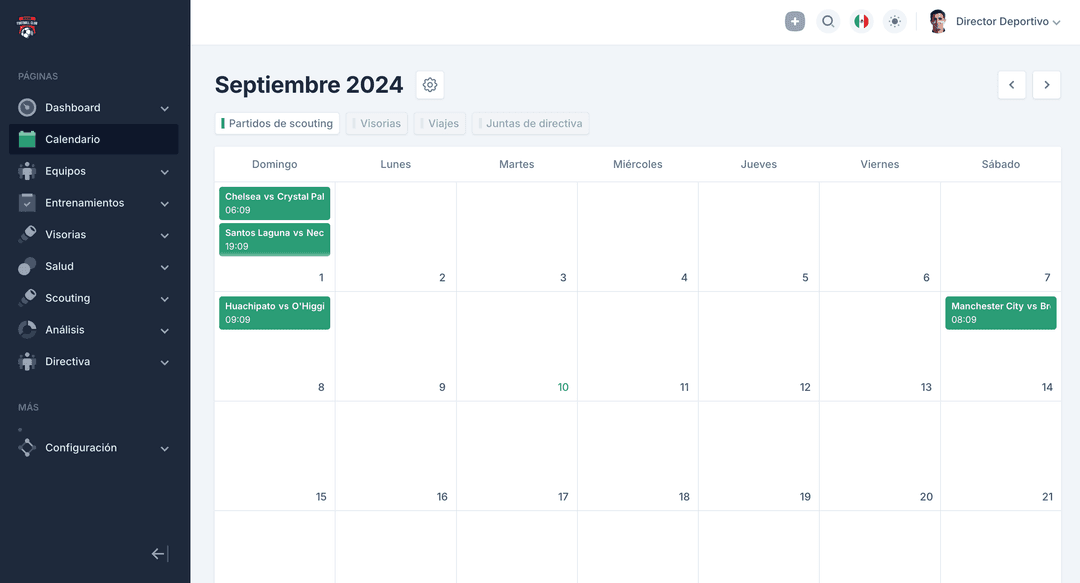
Task: Toggle the dark mode sun icon
Action: pyautogui.click(x=894, y=20)
